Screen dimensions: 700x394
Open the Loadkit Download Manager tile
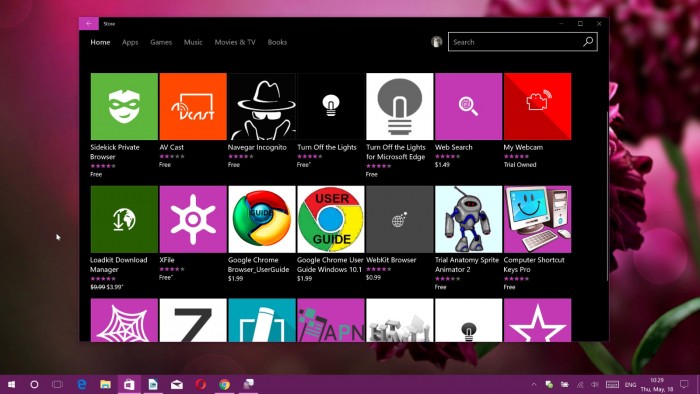tap(124, 219)
